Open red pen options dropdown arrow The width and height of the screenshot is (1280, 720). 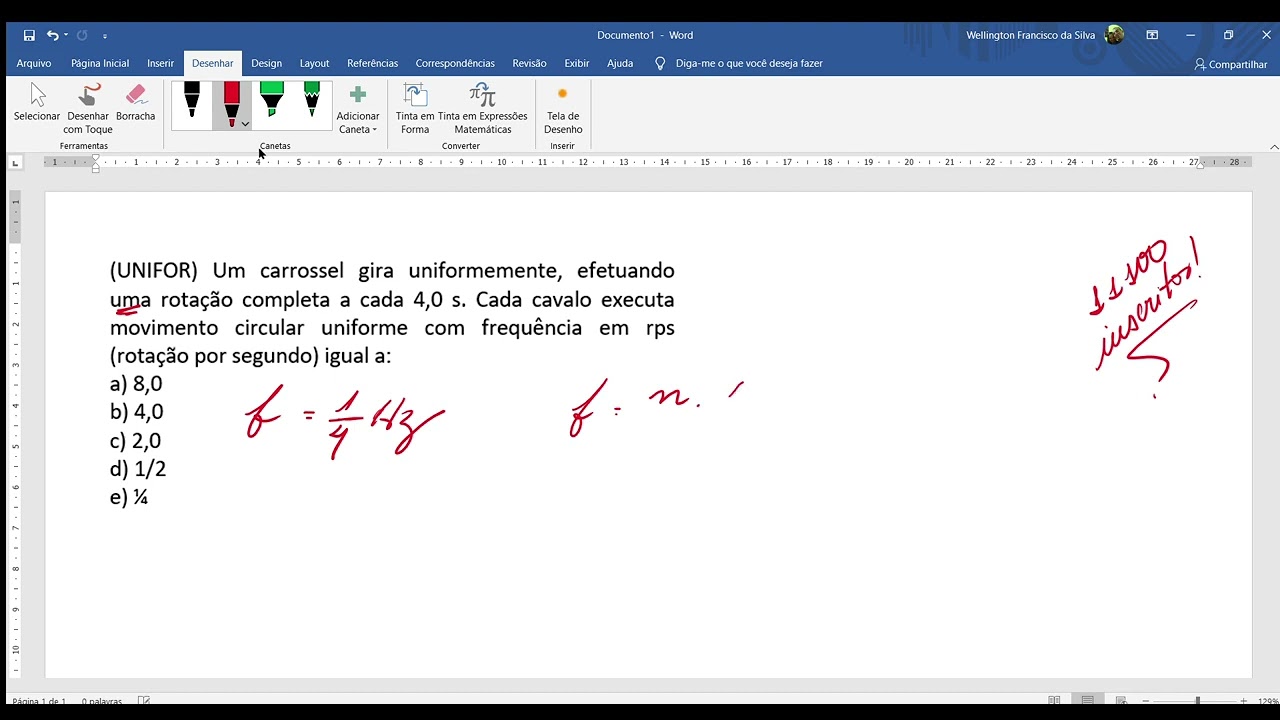click(x=245, y=124)
